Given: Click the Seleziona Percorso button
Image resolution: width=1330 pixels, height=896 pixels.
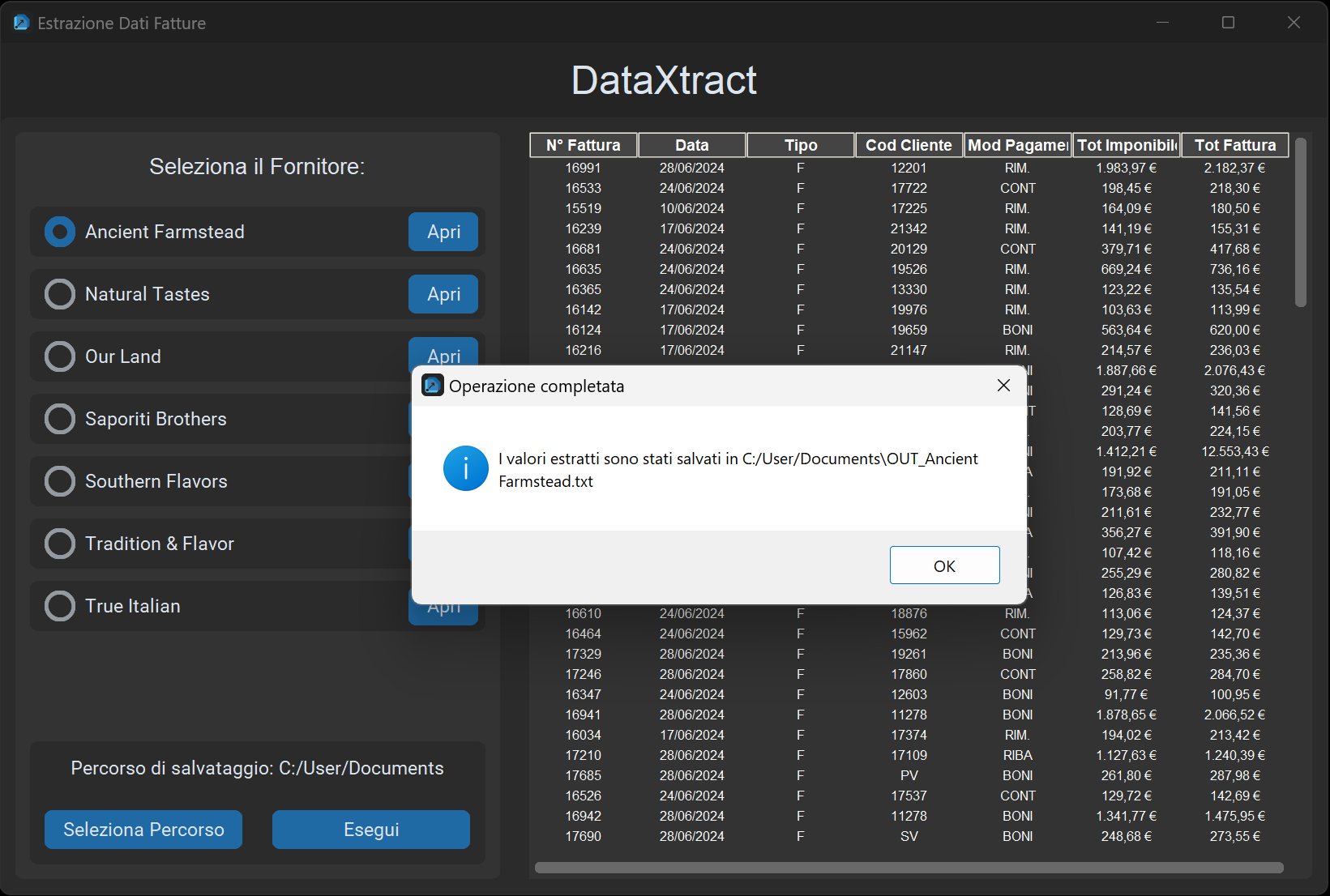Looking at the screenshot, I should click(x=143, y=830).
